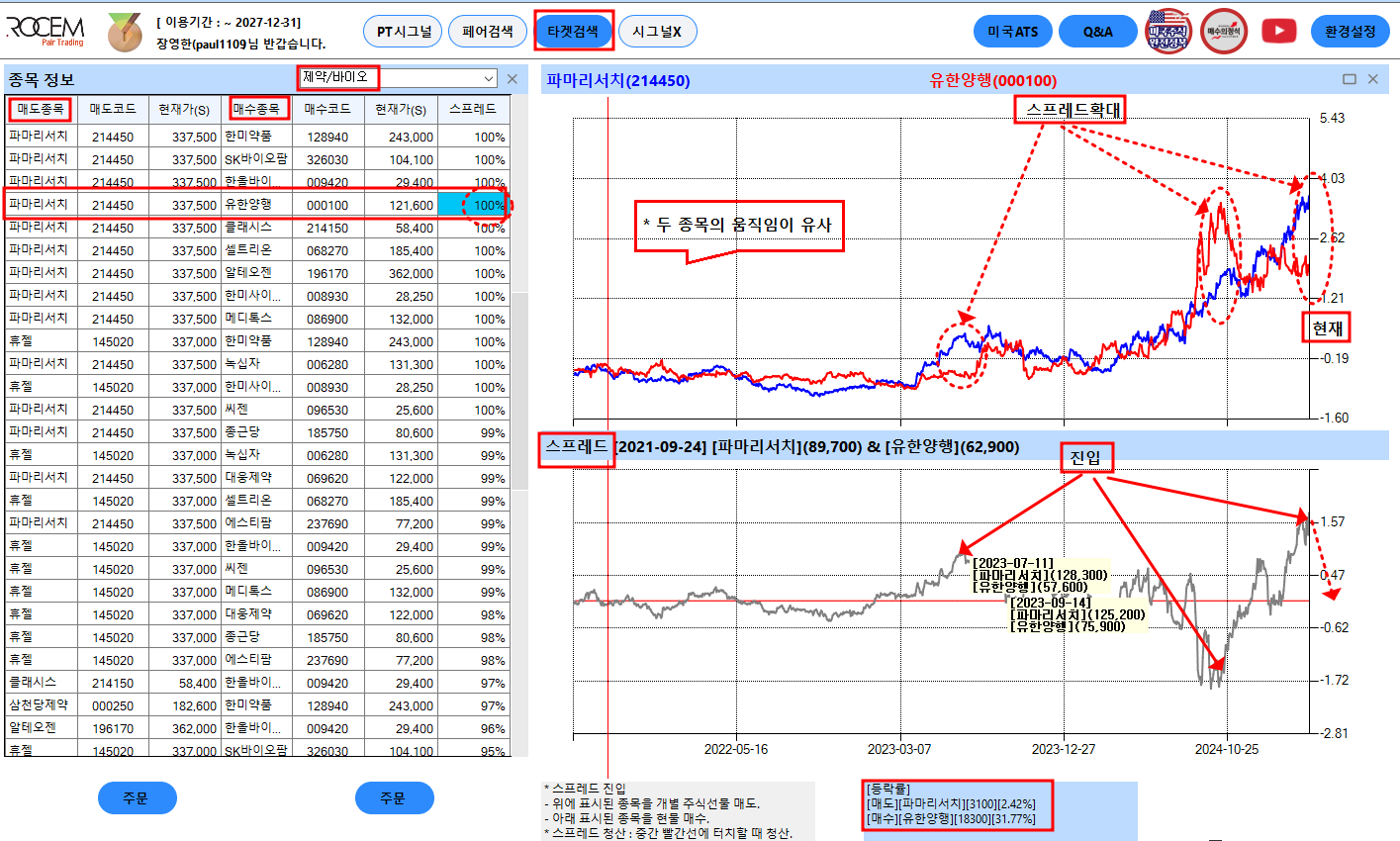Image resolution: width=1400 pixels, height=841 pixels.
Task: Select 녹십자 paired with 파마리서치
Action: click(x=256, y=364)
